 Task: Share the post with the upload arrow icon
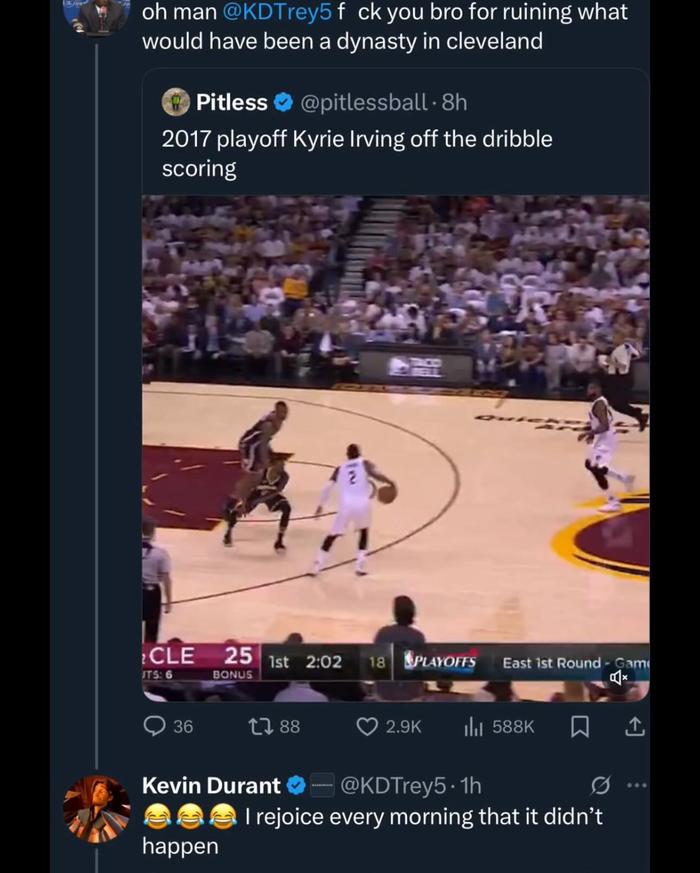click(634, 726)
